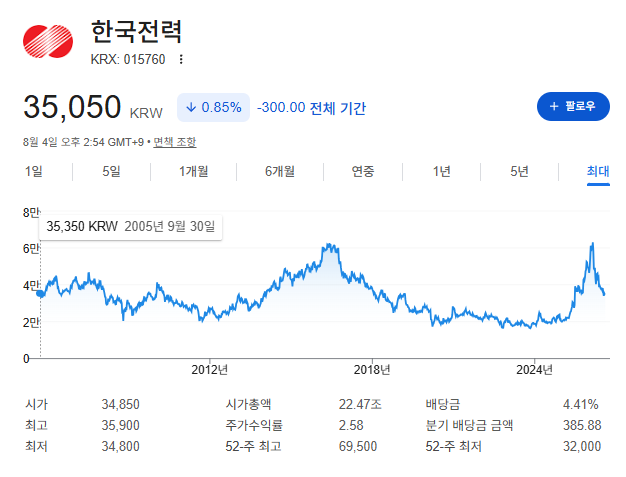Click the 시가총액 label
The image size is (626, 477).
[x=248, y=404]
